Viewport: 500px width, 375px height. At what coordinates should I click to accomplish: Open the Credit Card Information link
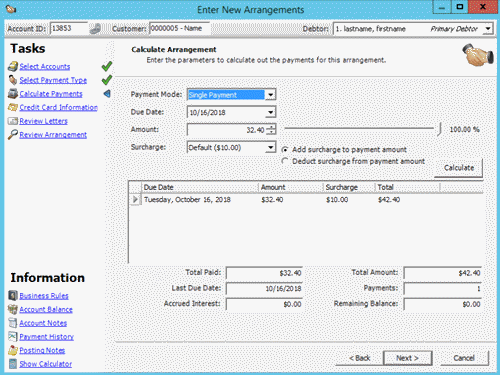coord(58,107)
